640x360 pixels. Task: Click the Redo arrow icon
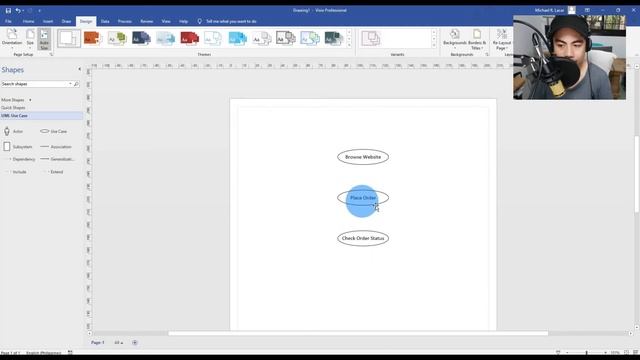[x=29, y=10]
